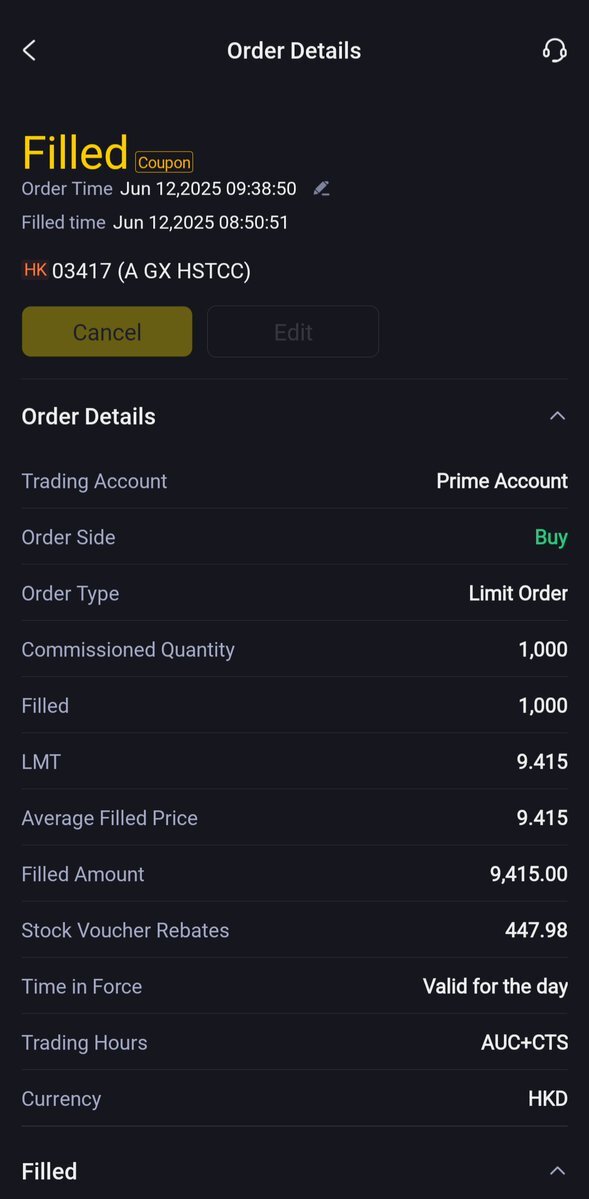The image size is (589, 1199).
Task: Go back using the top-left arrow
Action: pos(29,50)
